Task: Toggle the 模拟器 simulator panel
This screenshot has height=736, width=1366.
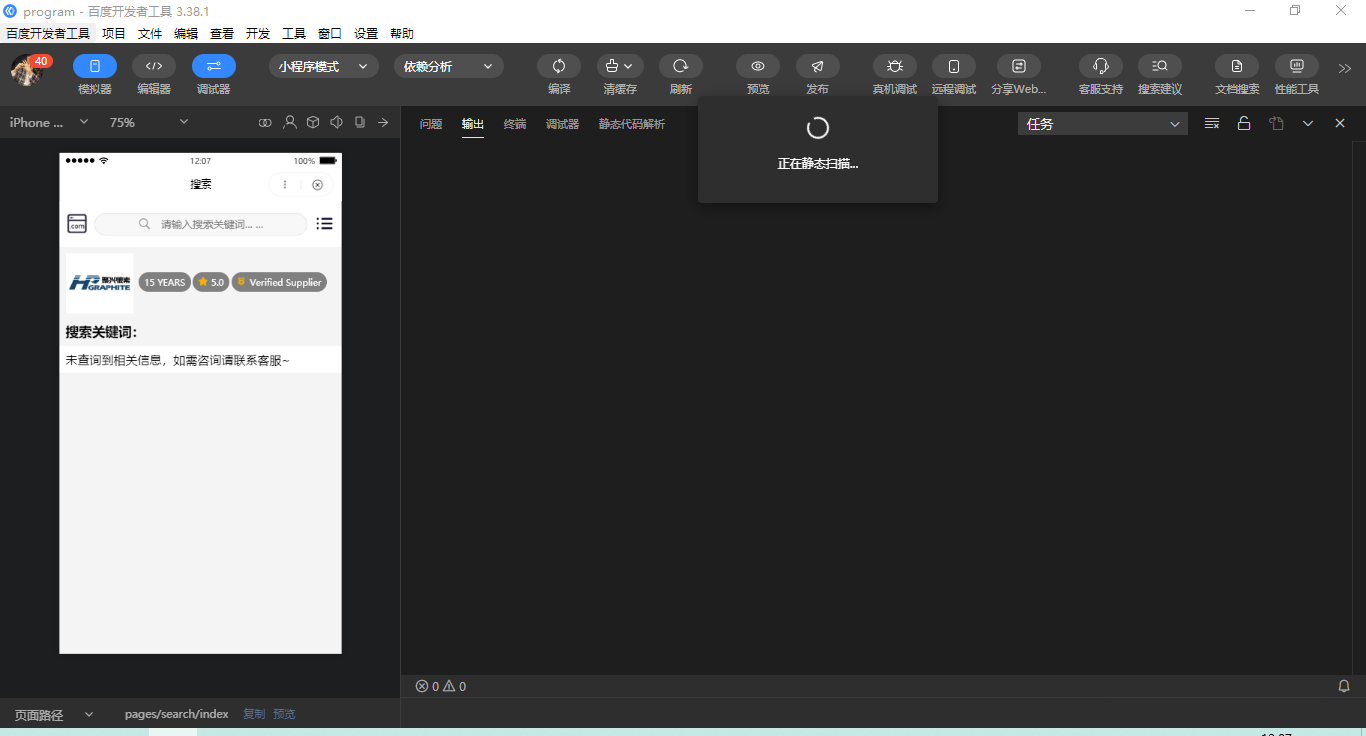Action: point(95,66)
